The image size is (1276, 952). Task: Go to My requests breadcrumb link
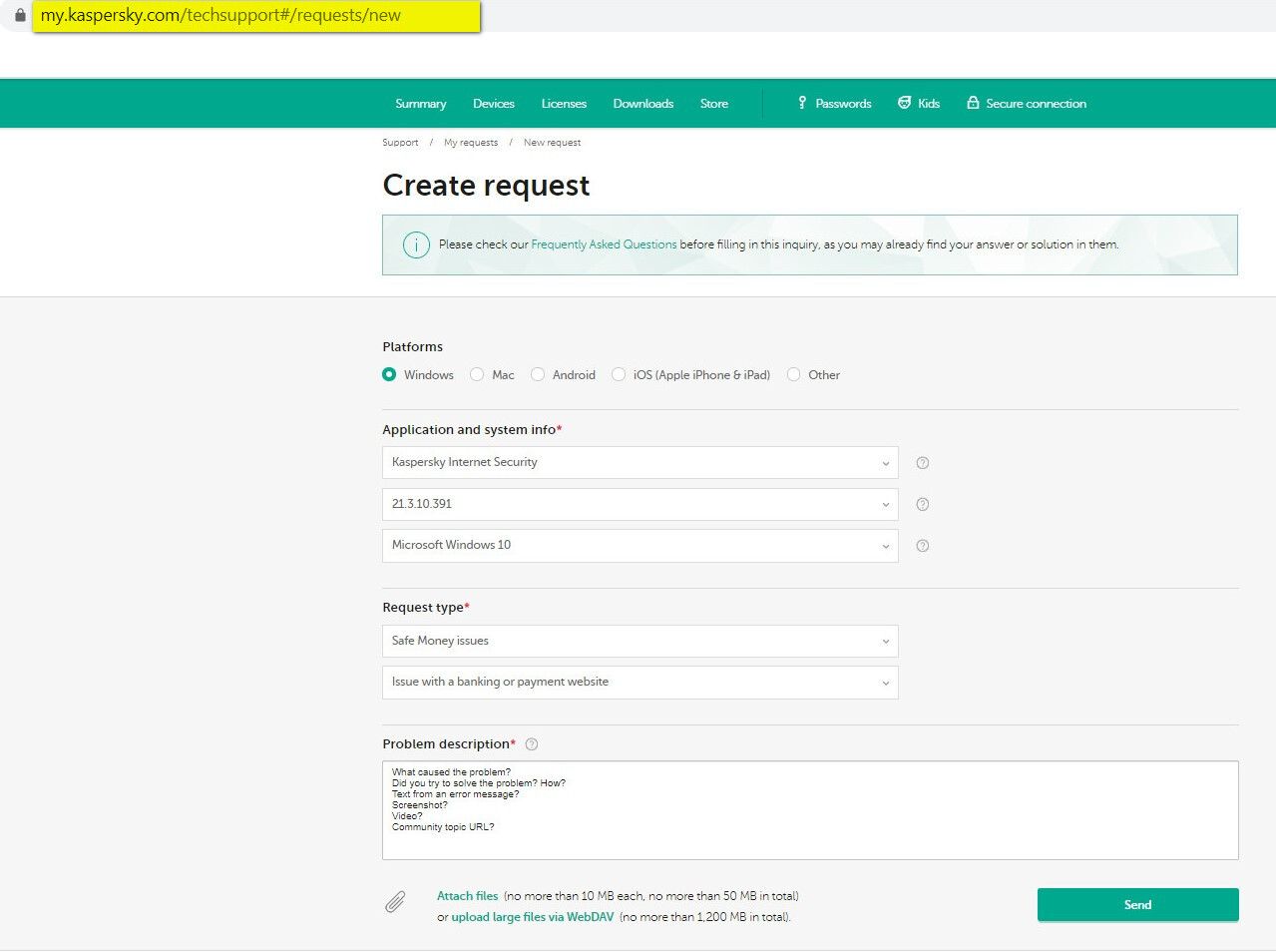click(471, 143)
